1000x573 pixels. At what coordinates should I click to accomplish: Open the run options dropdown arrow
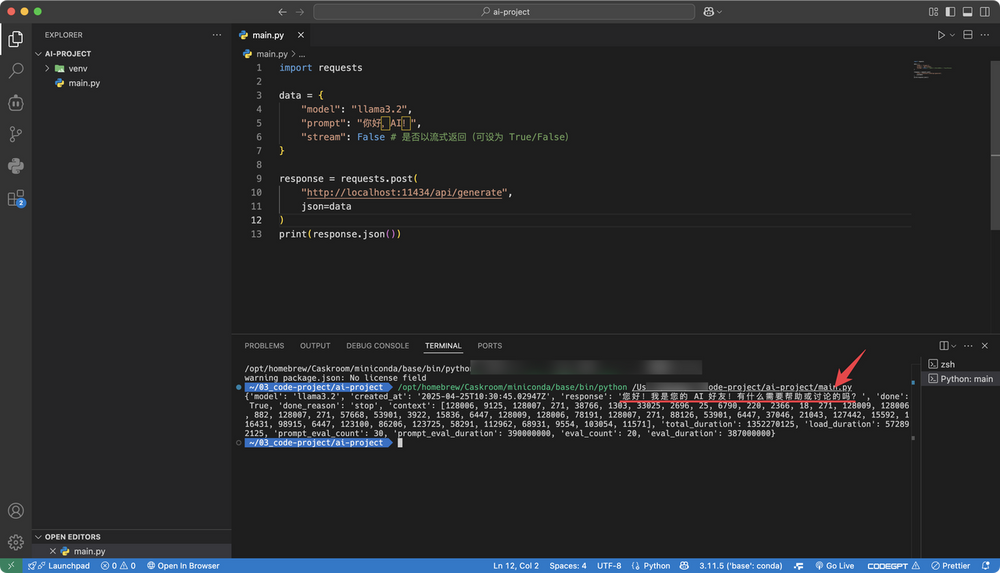coord(953,35)
